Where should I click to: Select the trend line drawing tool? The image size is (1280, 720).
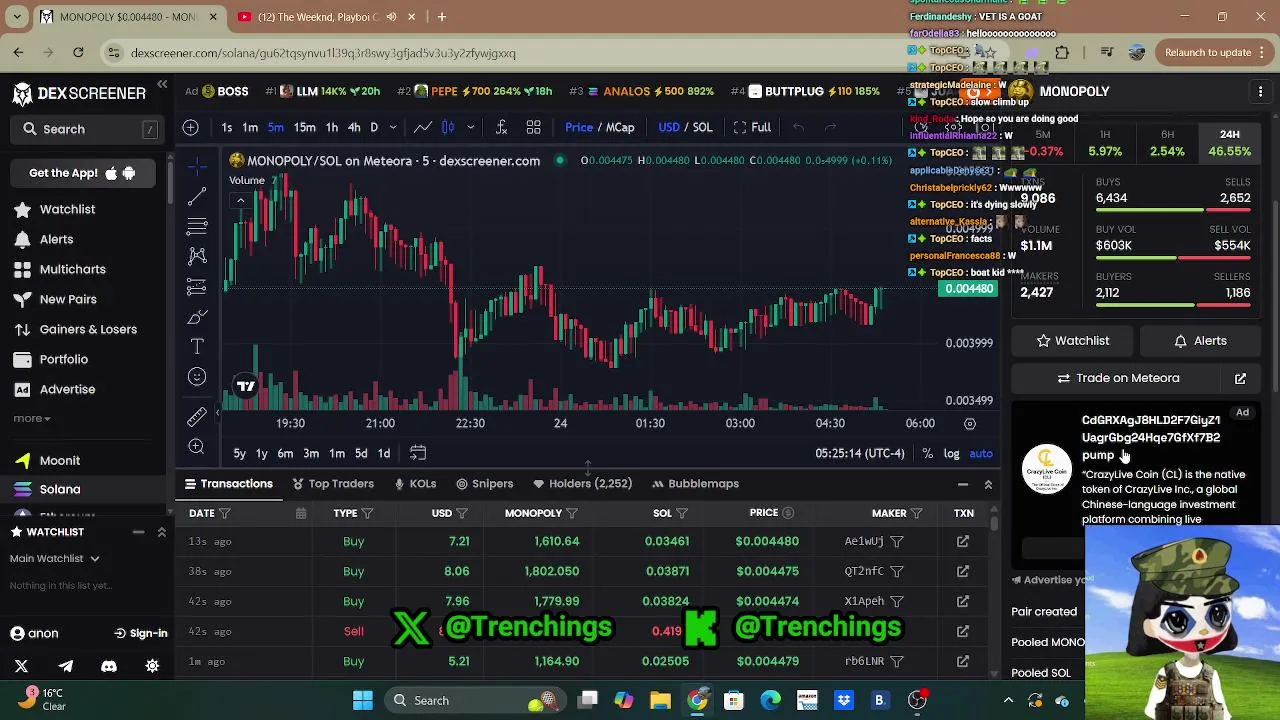pyautogui.click(x=197, y=196)
